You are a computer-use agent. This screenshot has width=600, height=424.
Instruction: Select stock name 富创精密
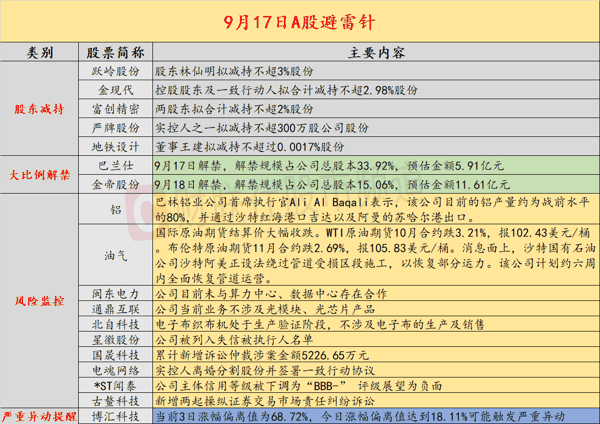115,109
